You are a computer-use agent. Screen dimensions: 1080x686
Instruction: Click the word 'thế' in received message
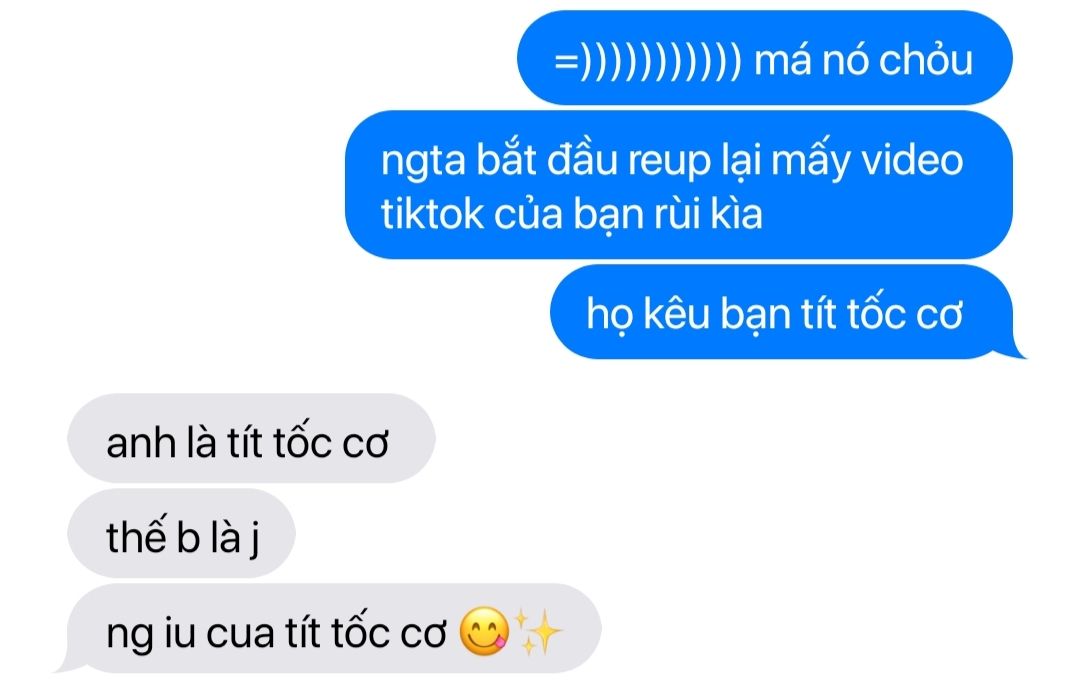coord(136,537)
